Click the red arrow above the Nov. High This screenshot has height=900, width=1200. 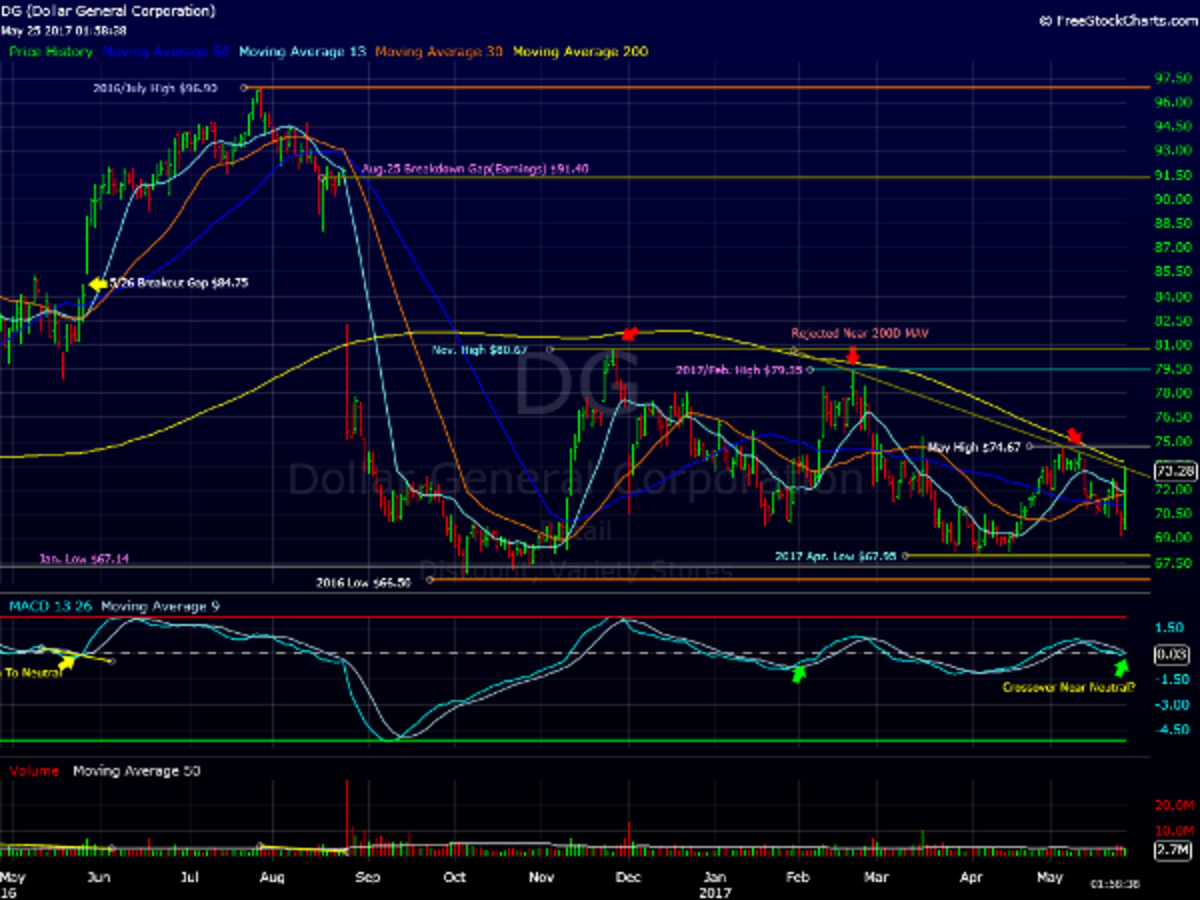tap(629, 334)
